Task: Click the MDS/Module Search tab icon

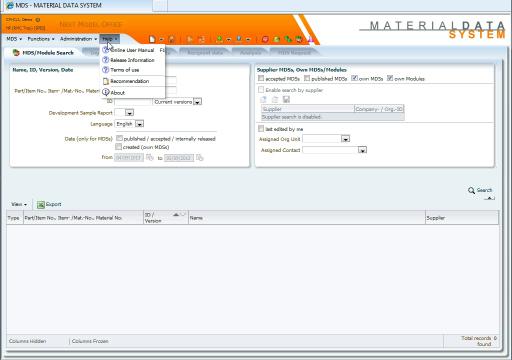Action: (16, 53)
